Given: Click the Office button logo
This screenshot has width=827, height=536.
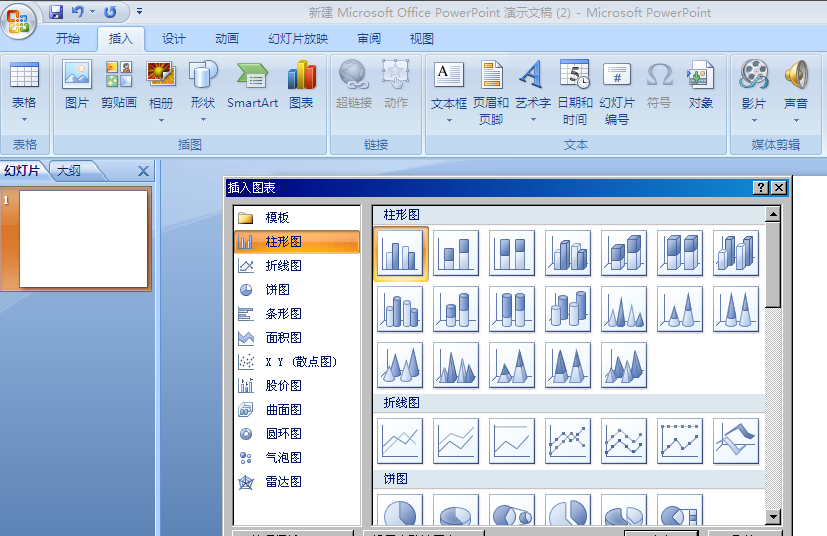Looking at the screenshot, I should [18, 21].
